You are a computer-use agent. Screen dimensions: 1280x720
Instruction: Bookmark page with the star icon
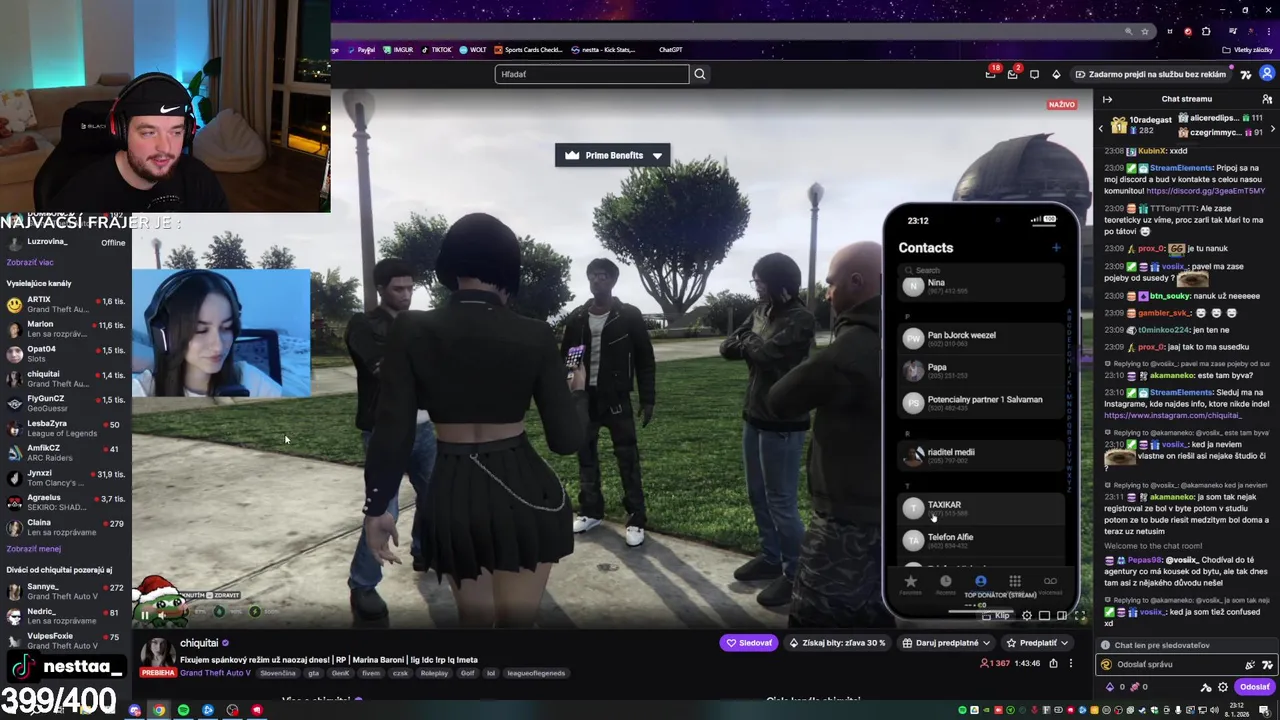[1145, 31]
